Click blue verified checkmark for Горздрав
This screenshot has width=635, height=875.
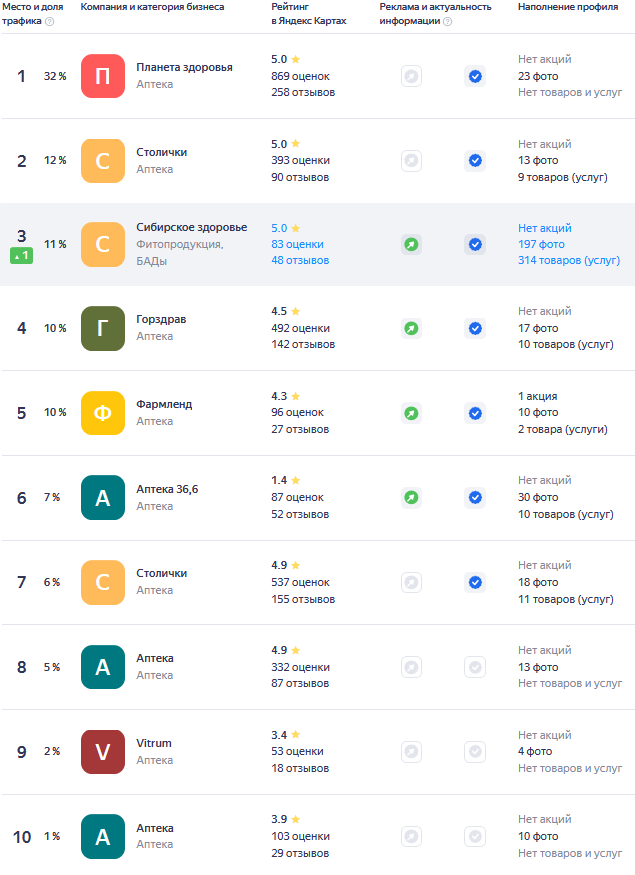pos(475,328)
